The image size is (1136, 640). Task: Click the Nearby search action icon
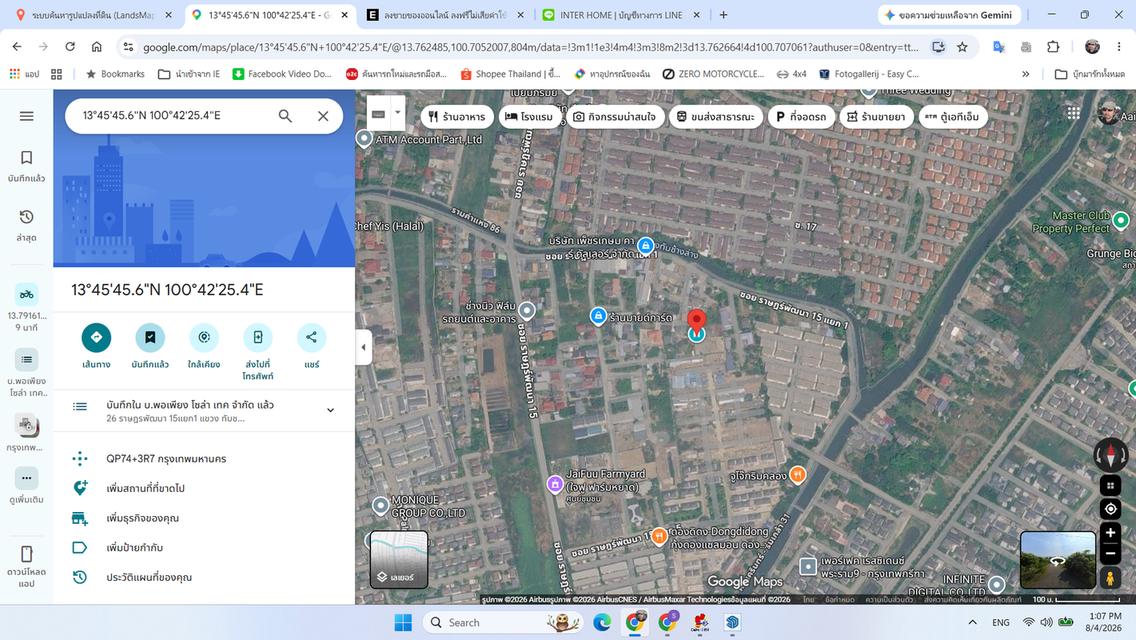point(204,338)
